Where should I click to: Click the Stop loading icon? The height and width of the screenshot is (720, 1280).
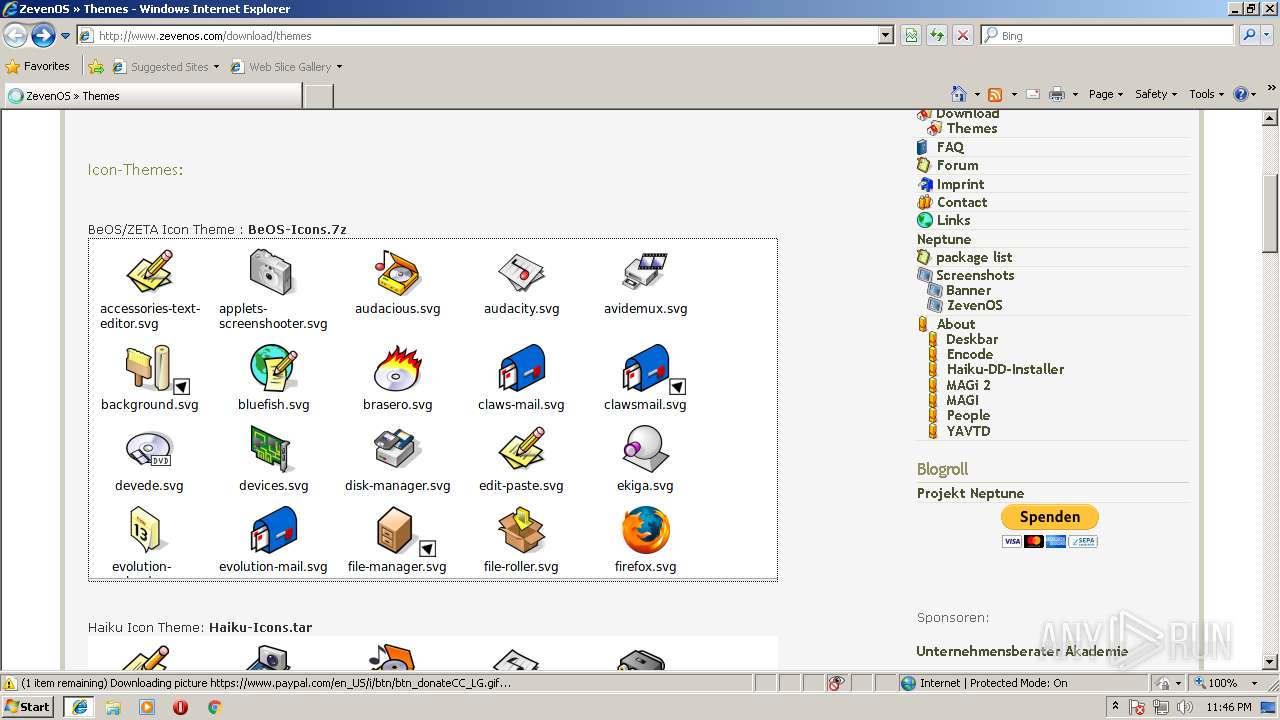tap(963, 35)
